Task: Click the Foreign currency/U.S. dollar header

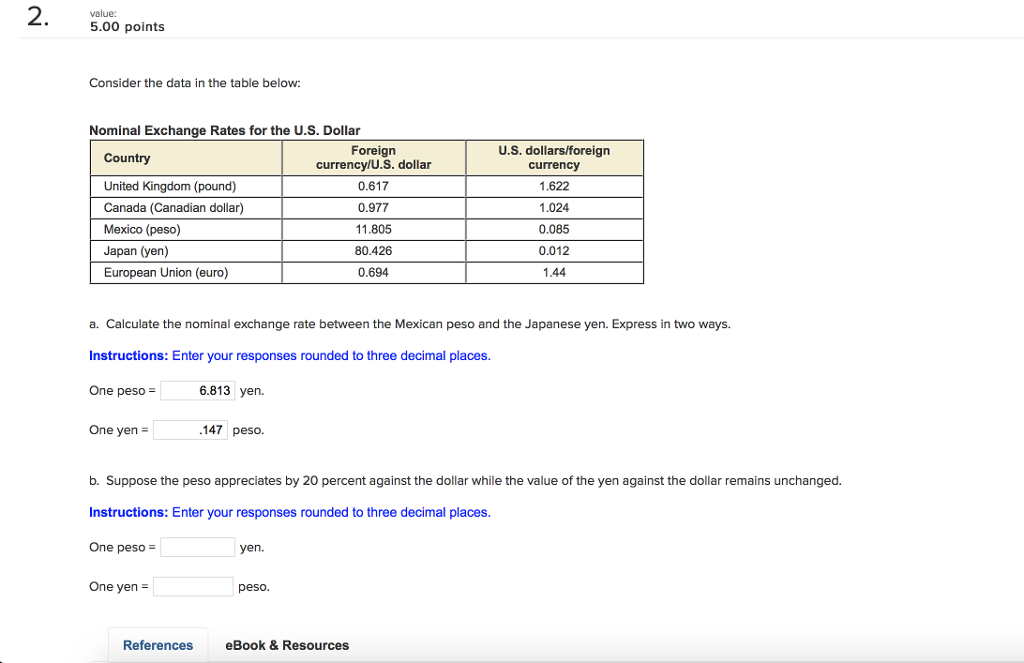Action: 373,157
